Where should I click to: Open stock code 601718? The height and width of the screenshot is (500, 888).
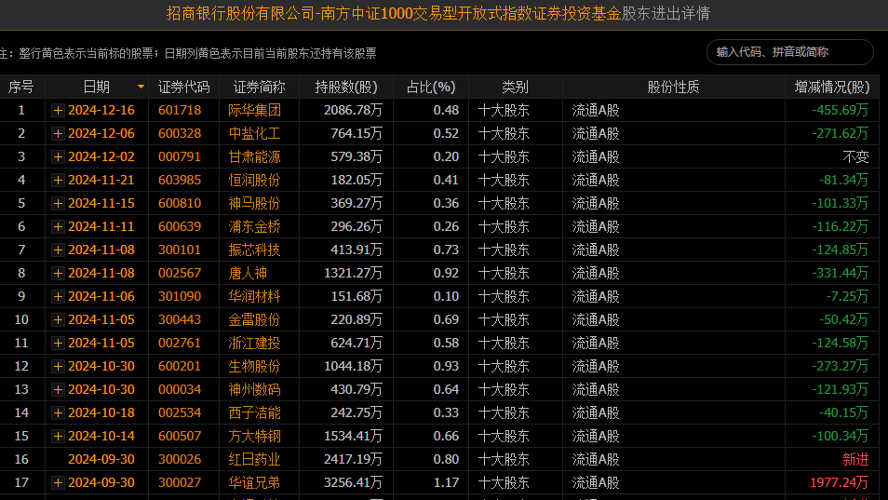[180, 110]
